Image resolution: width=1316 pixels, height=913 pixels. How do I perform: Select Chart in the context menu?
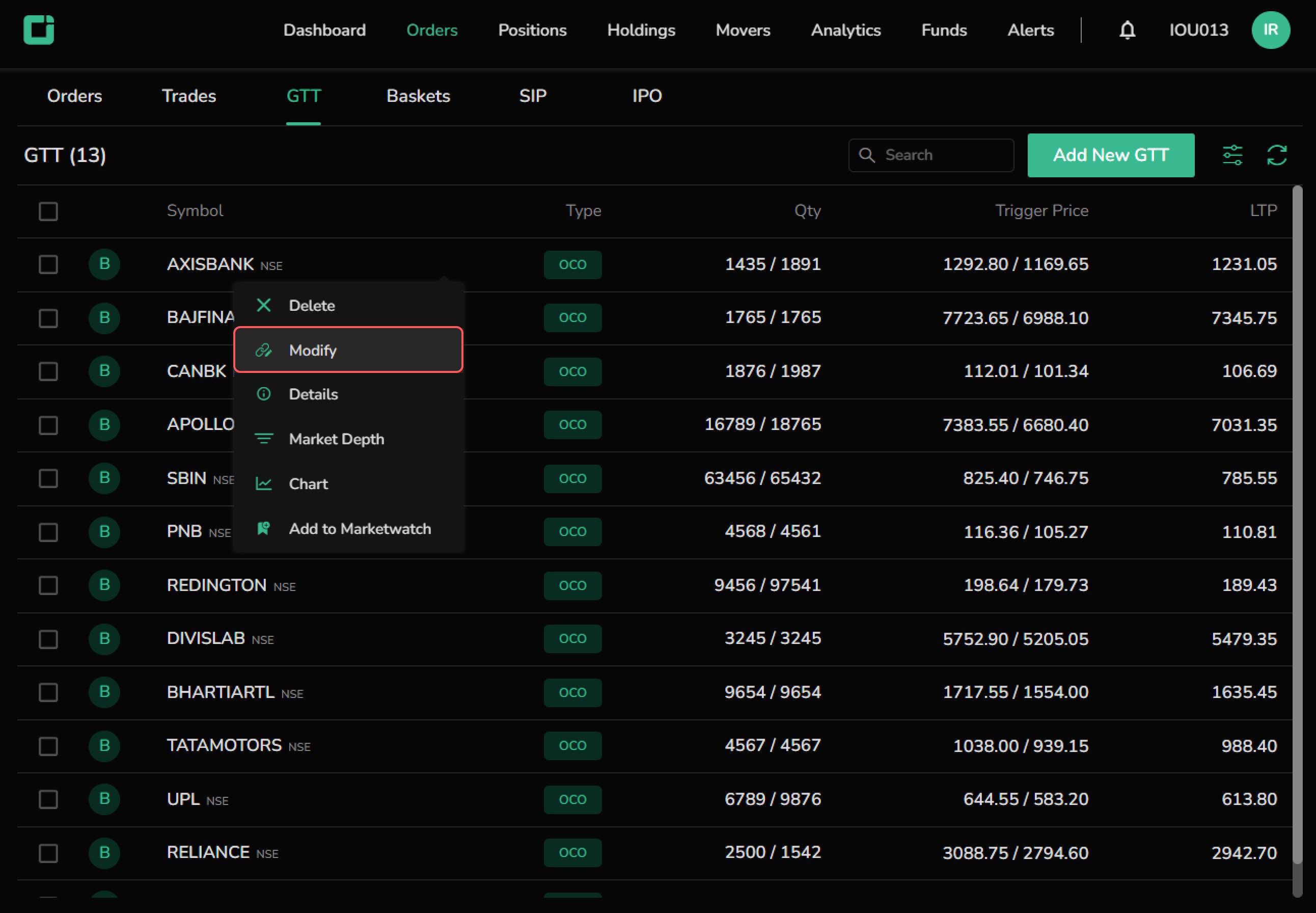pos(348,484)
